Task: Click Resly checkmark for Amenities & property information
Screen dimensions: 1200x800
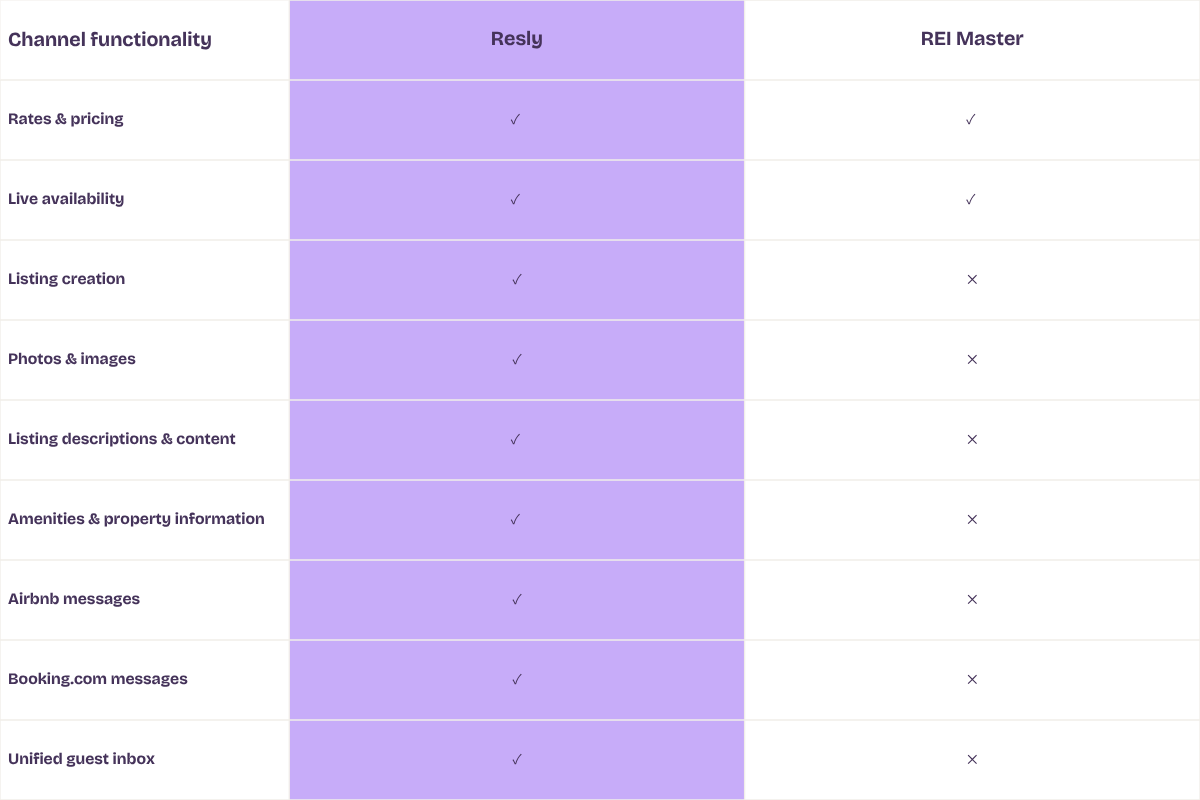Action: click(517, 519)
